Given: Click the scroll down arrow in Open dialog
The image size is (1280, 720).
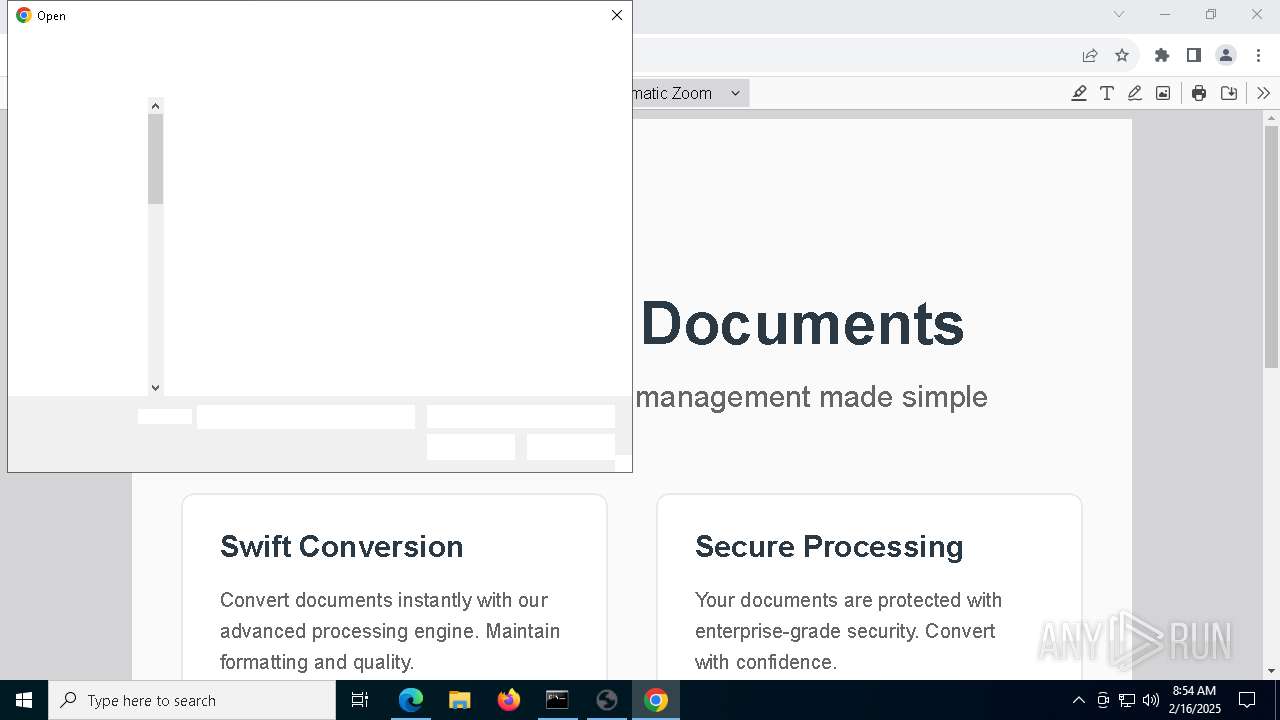Looking at the screenshot, I should pyautogui.click(x=155, y=388).
